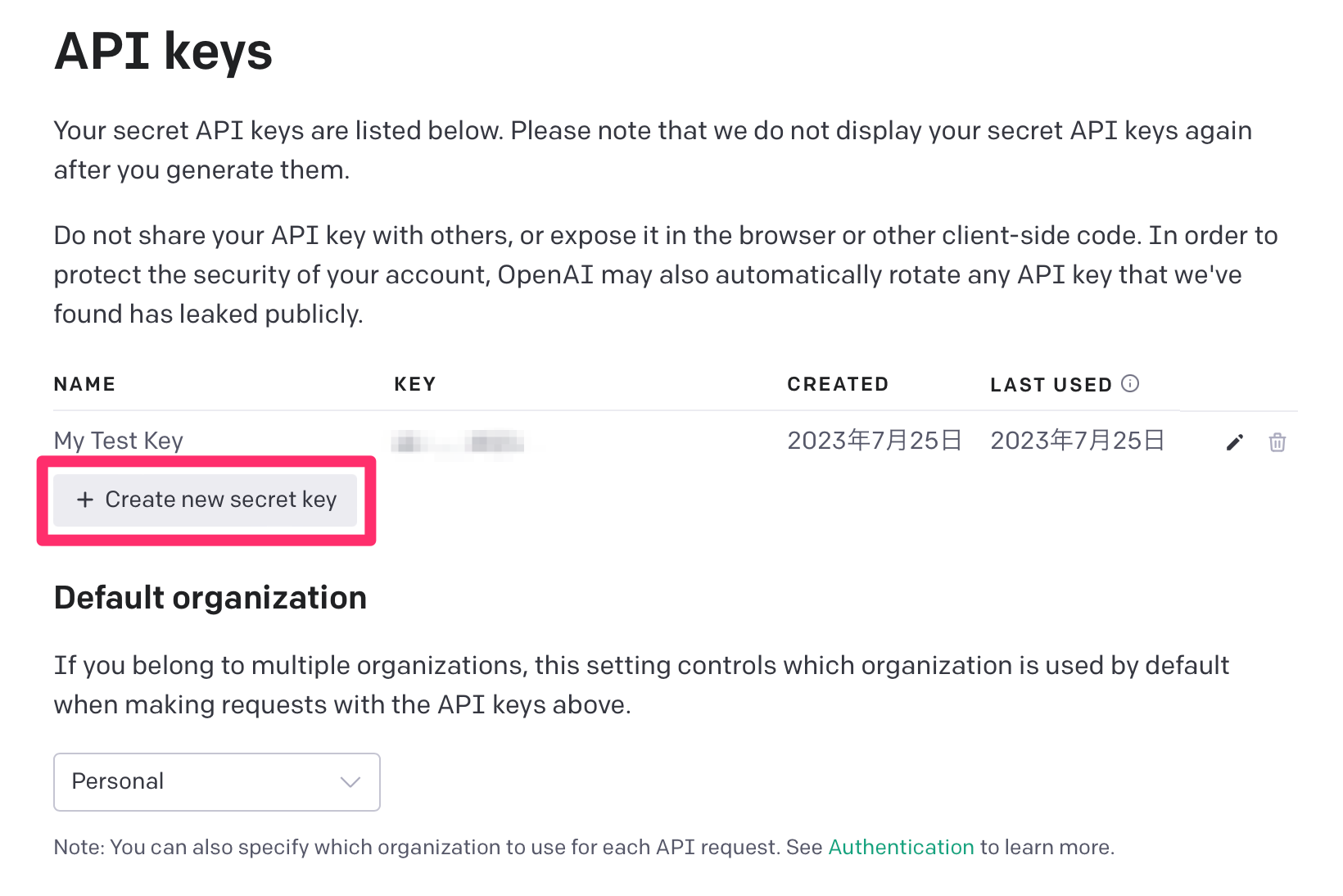The width and height of the screenshot is (1343, 896).
Task: Click the LAST USED column header
Action: pyautogui.click(x=1051, y=385)
